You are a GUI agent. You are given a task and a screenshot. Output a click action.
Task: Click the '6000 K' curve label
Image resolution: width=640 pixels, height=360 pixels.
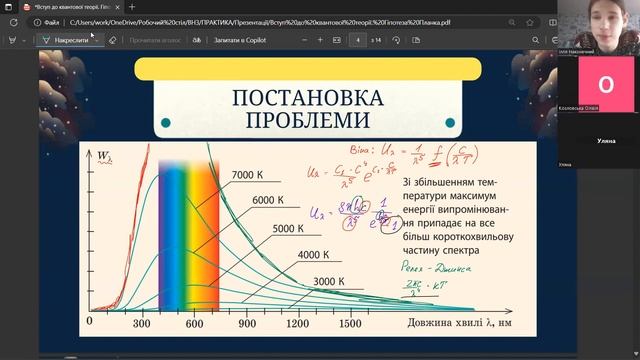[268, 200]
